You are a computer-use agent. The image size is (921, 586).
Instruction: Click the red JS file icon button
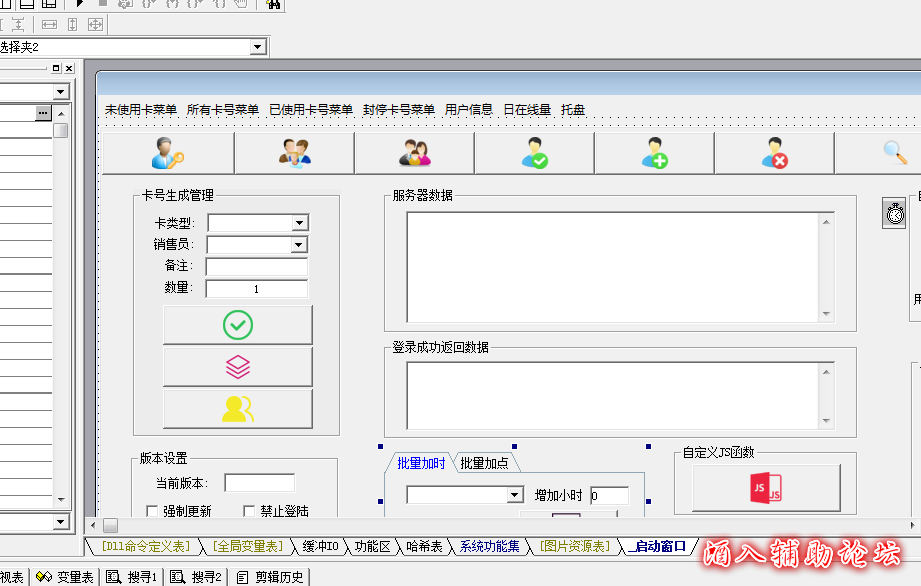[x=766, y=488]
